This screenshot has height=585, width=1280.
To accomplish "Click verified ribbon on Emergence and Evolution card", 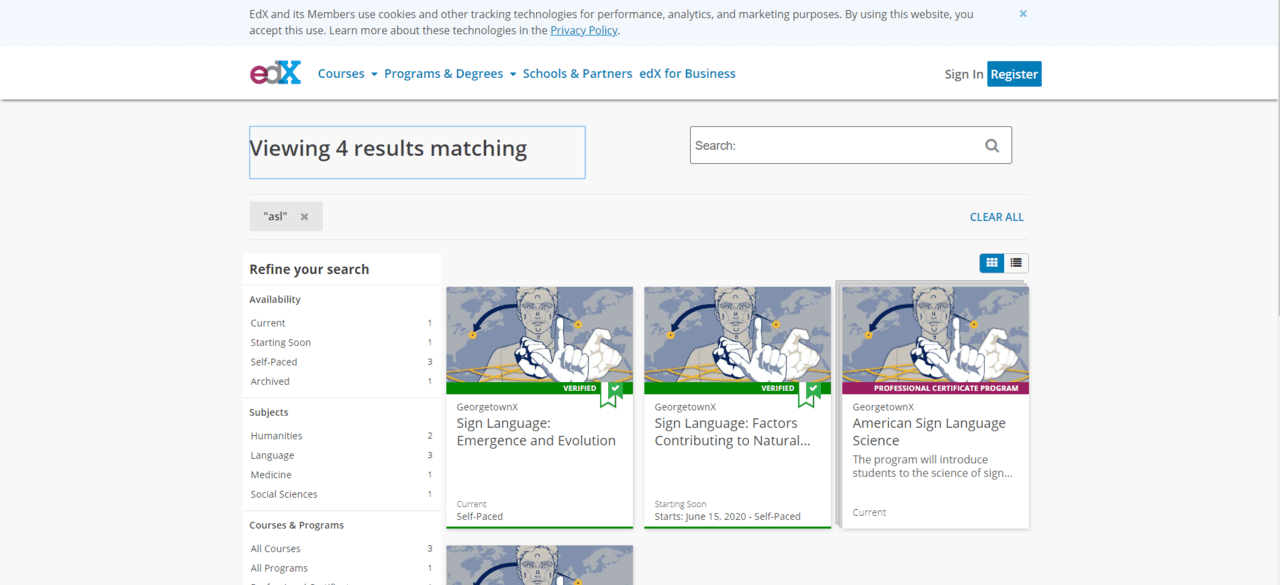I will (611, 394).
